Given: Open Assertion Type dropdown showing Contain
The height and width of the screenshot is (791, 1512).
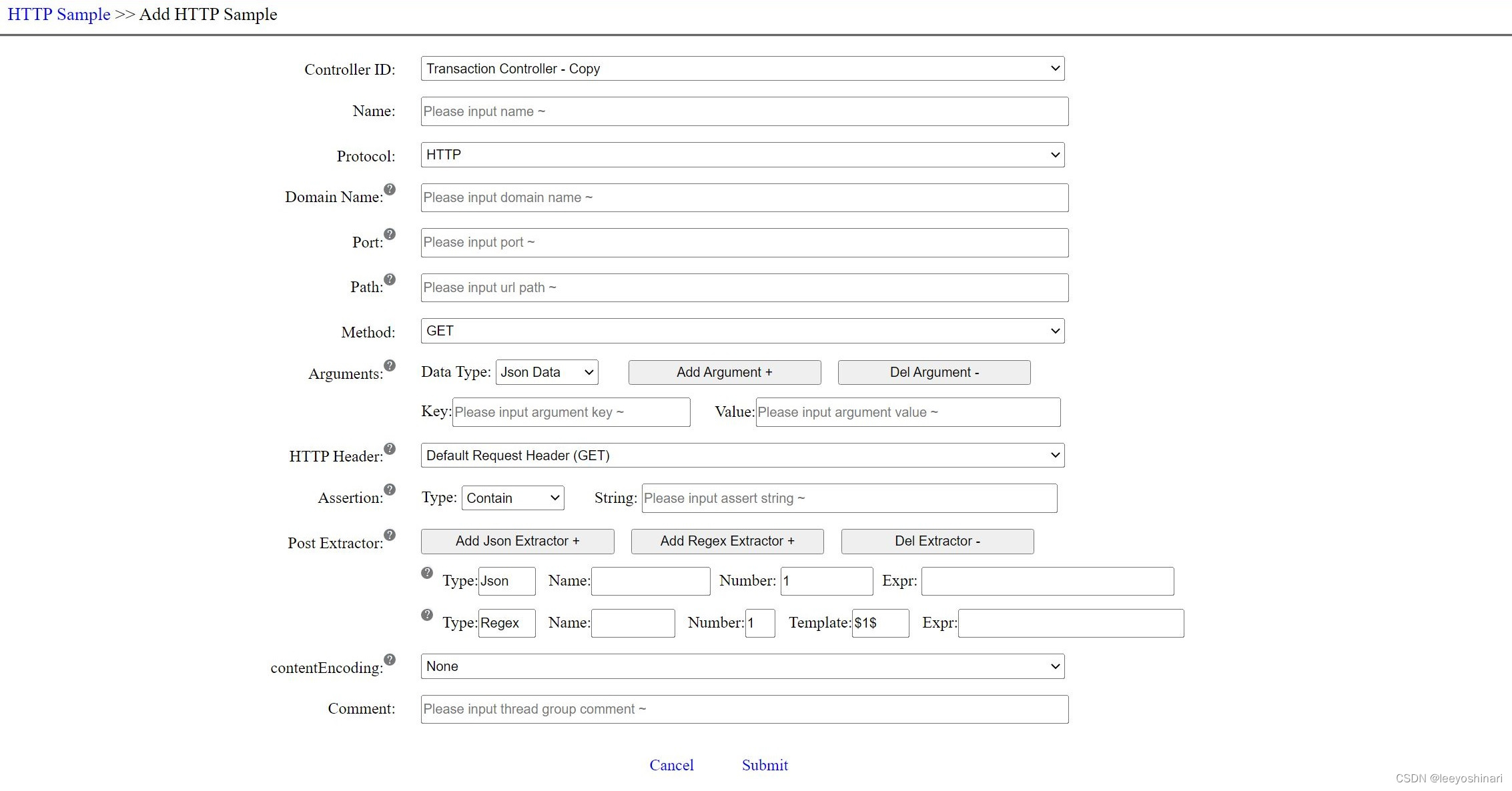Looking at the screenshot, I should tap(513, 498).
